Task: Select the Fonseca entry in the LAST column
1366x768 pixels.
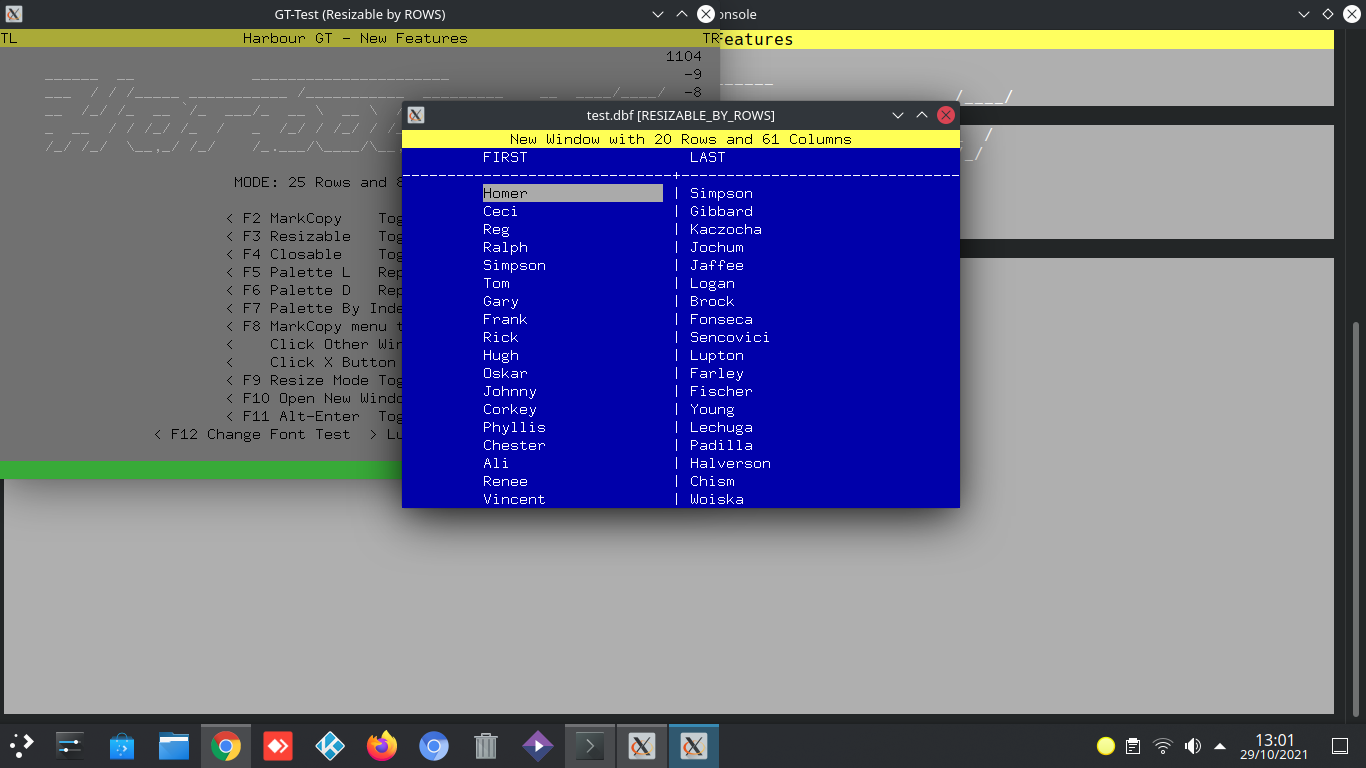Action: point(721,319)
